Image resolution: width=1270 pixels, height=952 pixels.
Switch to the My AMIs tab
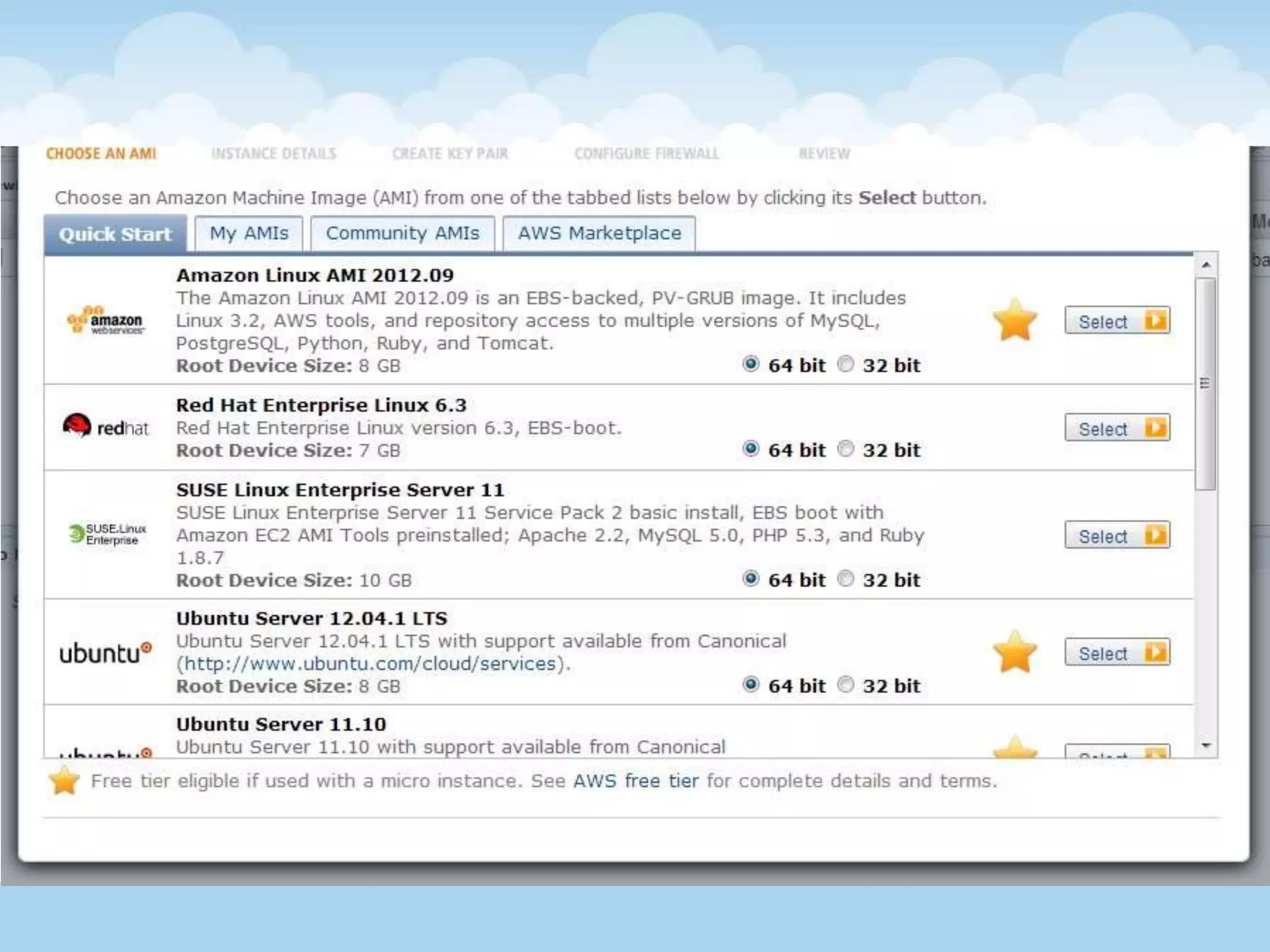click(x=249, y=234)
